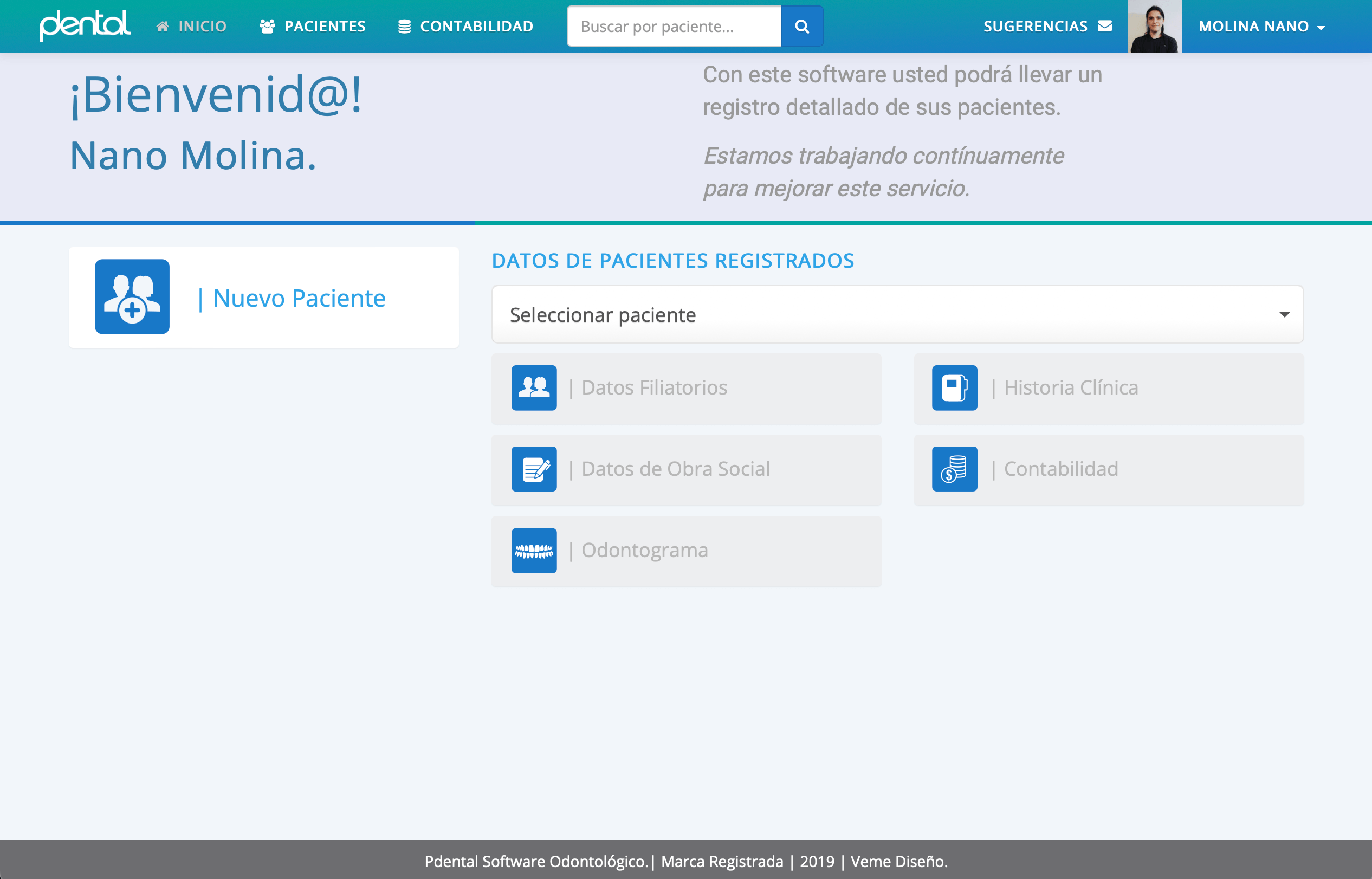
Task: Click the Datos Filiatorios people icon
Action: (534, 388)
